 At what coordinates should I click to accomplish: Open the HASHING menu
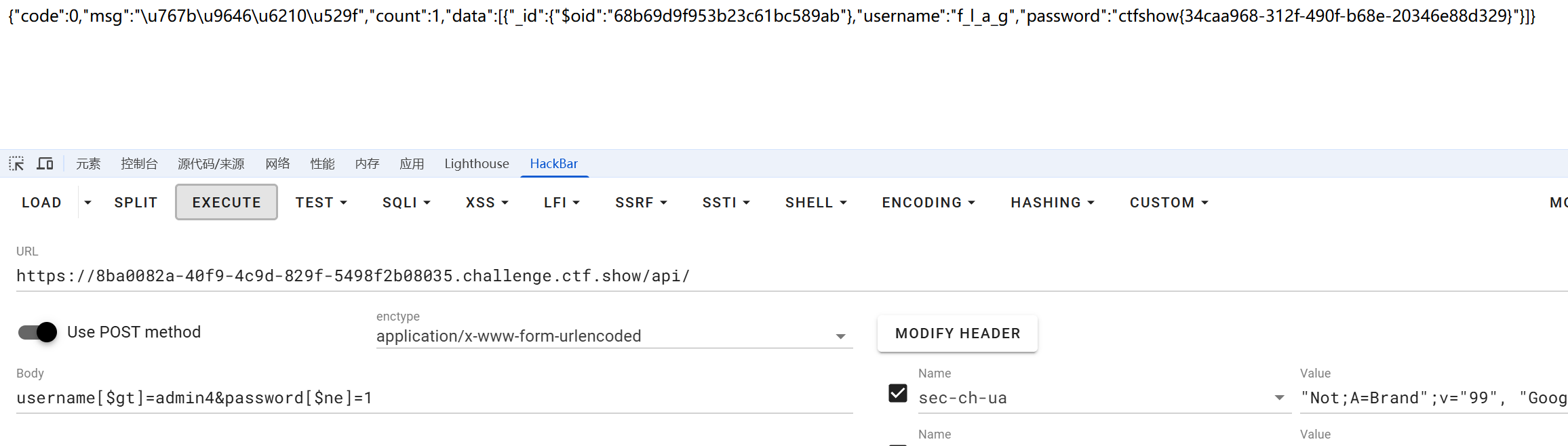click(1053, 203)
